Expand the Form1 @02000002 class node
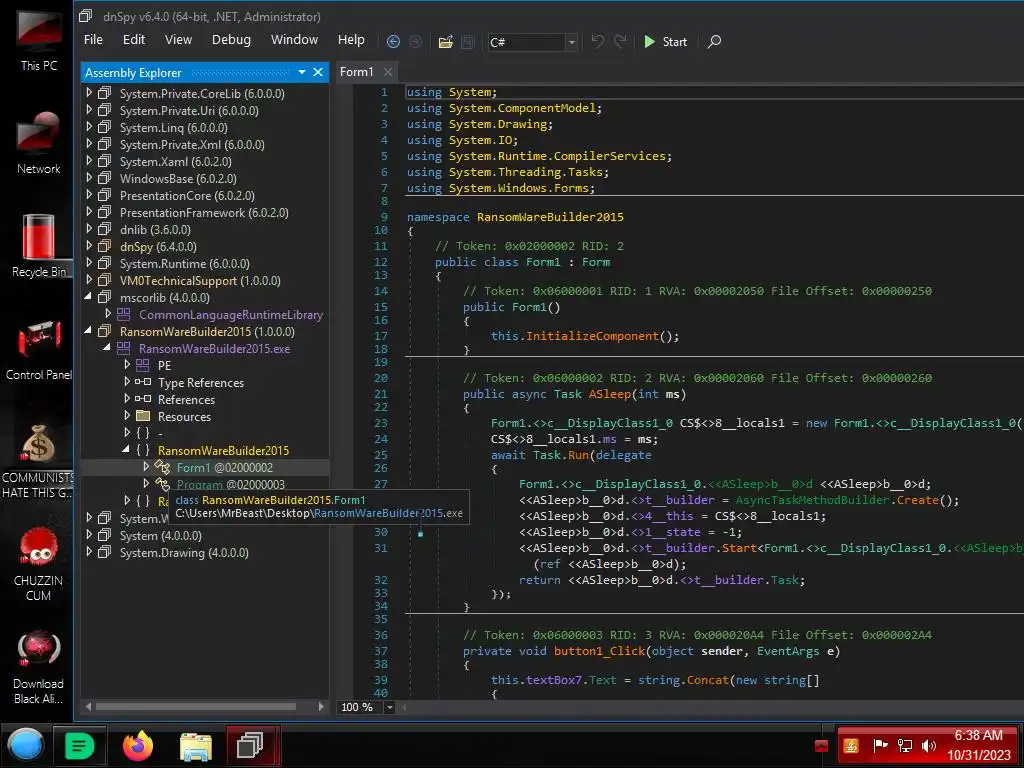Screen dimensions: 1024x768 pyautogui.click(x=146, y=467)
